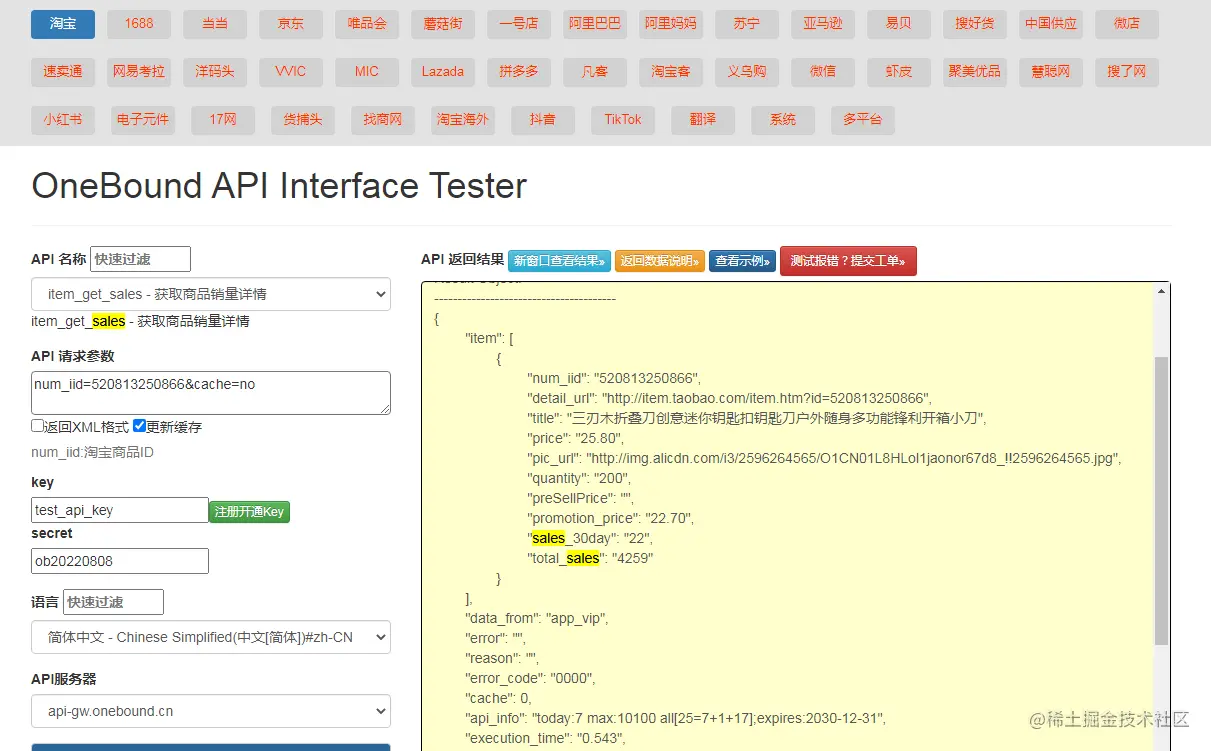The width and height of the screenshot is (1211, 751).
Task: Open the 货捕头 tab
Action: 303,120
